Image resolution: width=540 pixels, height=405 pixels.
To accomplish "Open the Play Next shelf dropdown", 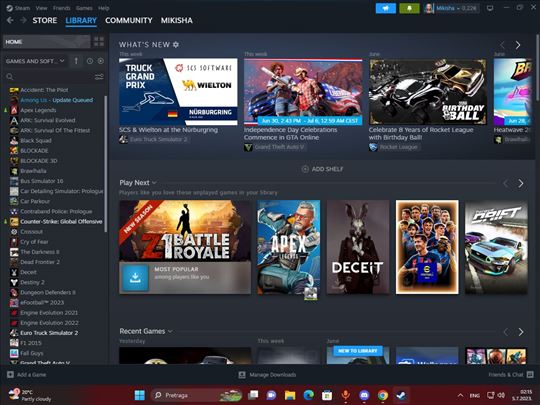I will click(154, 183).
